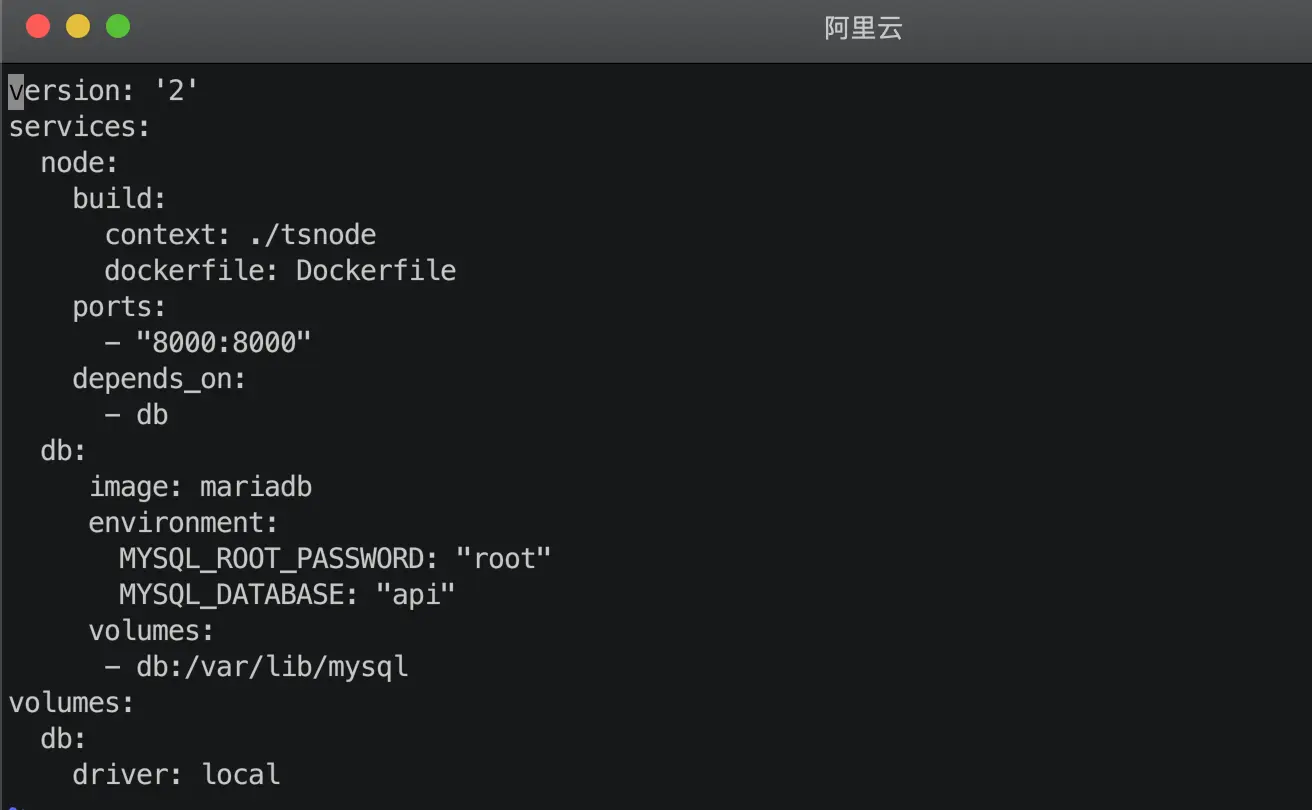This screenshot has height=810, width=1312.
Task: Click the yellow minimize window button
Action: pyautogui.click(x=78, y=27)
